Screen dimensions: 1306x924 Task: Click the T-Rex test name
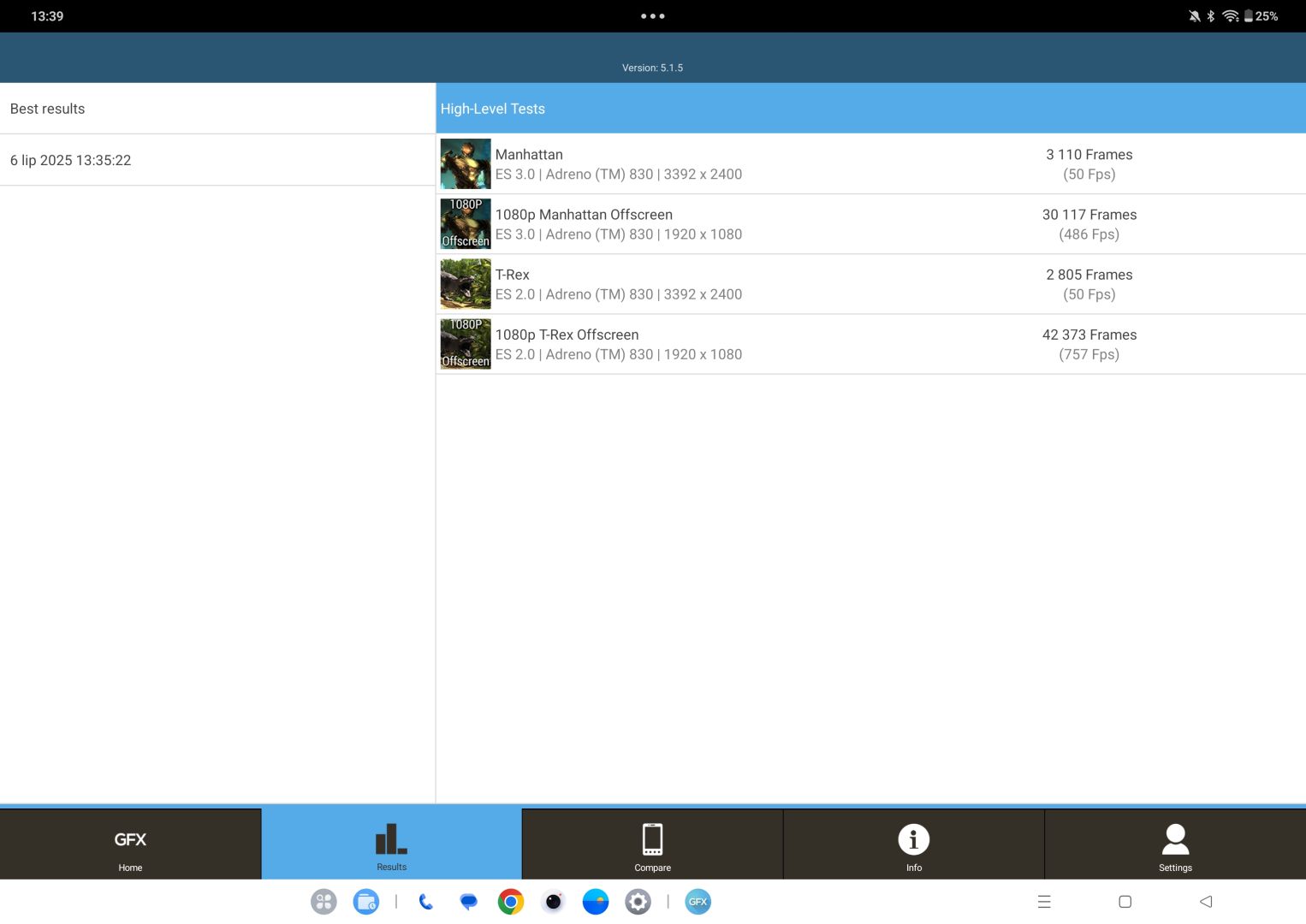tap(513, 275)
